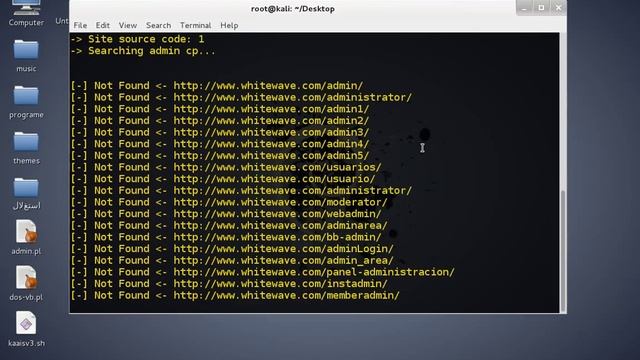The width and height of the screenshot is (640, 360).
Task: Click the whitewave.com/moderator/ line
Action: (229, 202)
